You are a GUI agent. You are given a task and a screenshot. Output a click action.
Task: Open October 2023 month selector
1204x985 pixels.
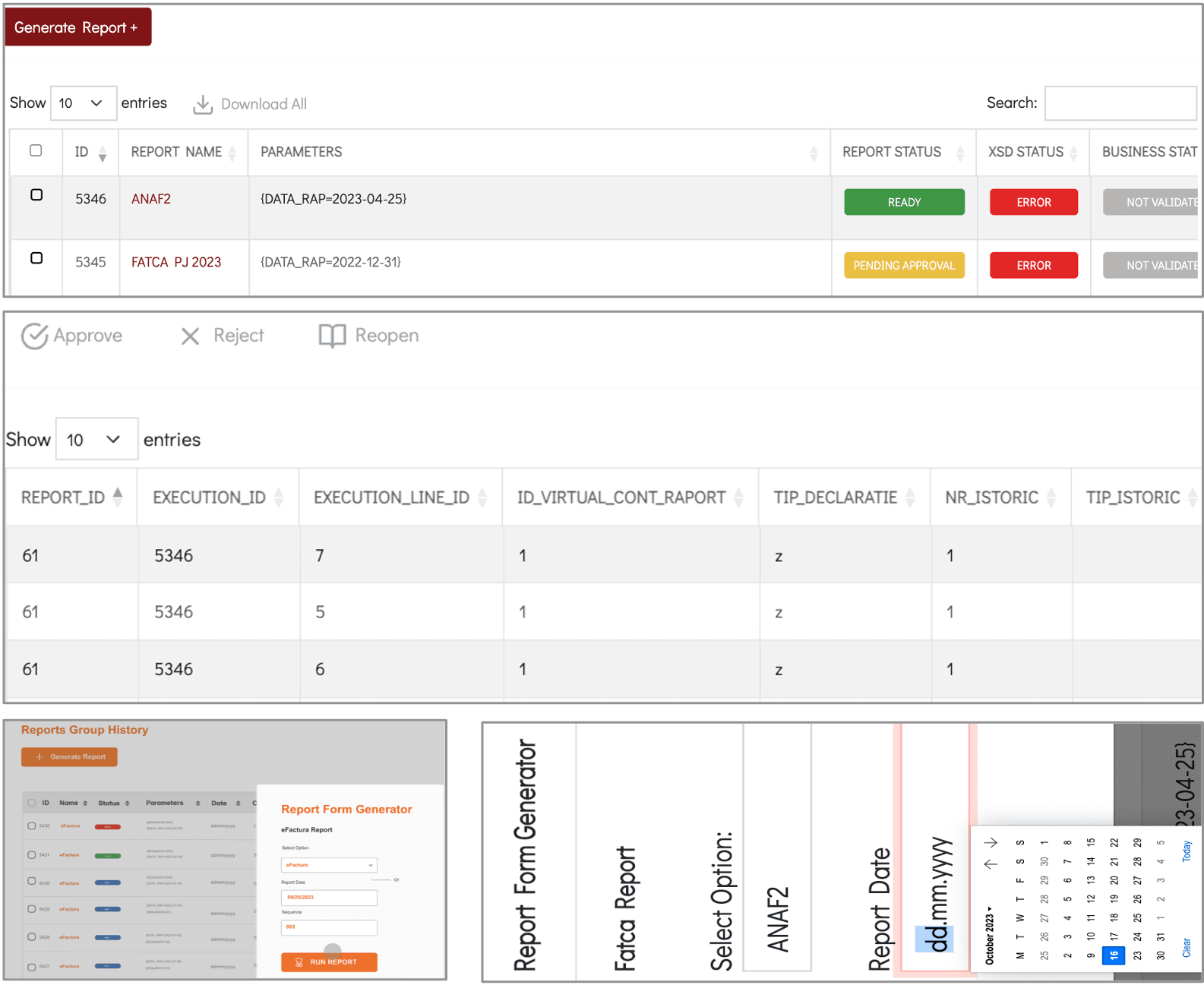[990, 935]
